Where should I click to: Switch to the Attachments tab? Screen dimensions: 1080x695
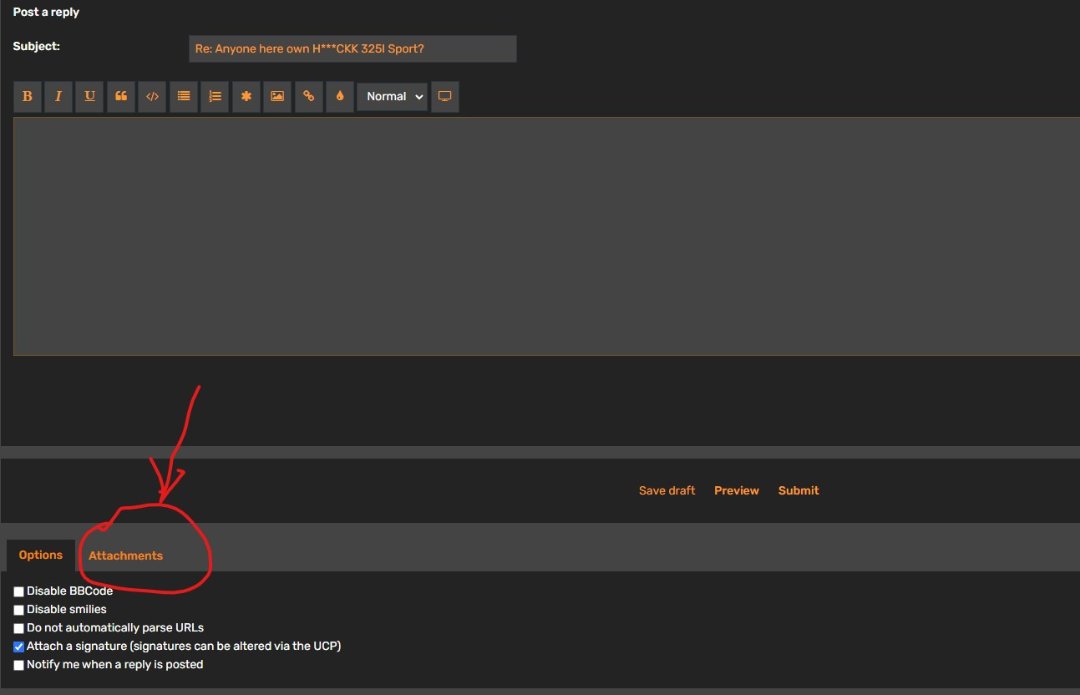tap(126, 556)
